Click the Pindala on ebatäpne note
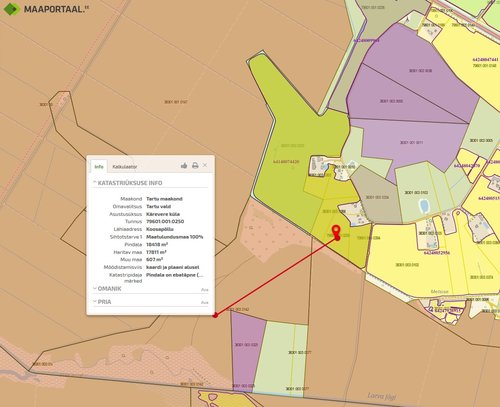The image size is (500, 407). (174, 275)
